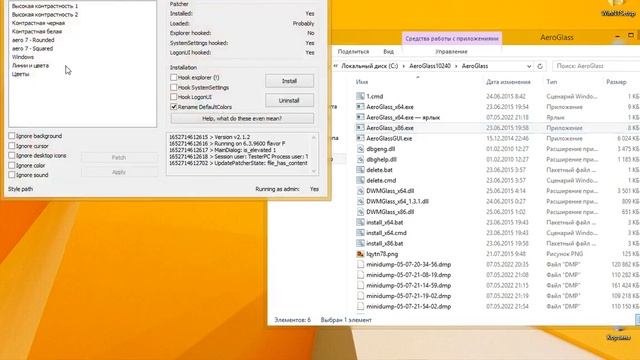Expand the path arrow after AeroGlass10240
The width and height of the screenshot is (640, 360).
point(456,66)
